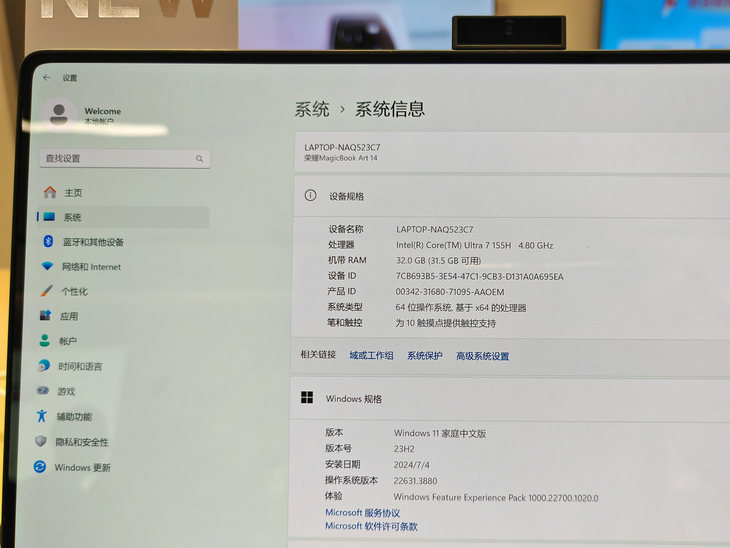Viewport: 730px width, 548px height.
Task: Select Windows 更新 label in the sidebar
Action: point(82,467)
